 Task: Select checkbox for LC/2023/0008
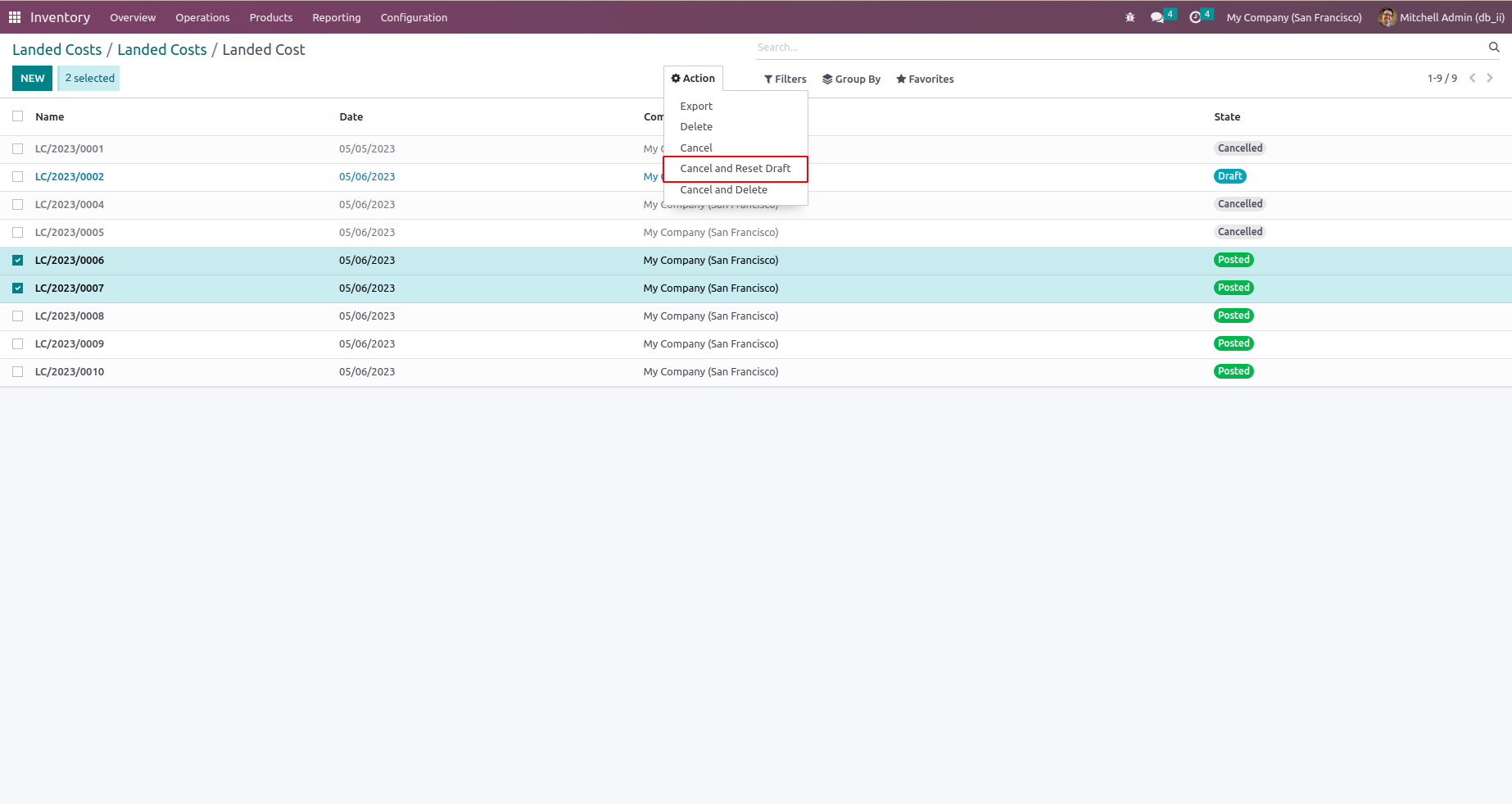[x=18, y=316]
